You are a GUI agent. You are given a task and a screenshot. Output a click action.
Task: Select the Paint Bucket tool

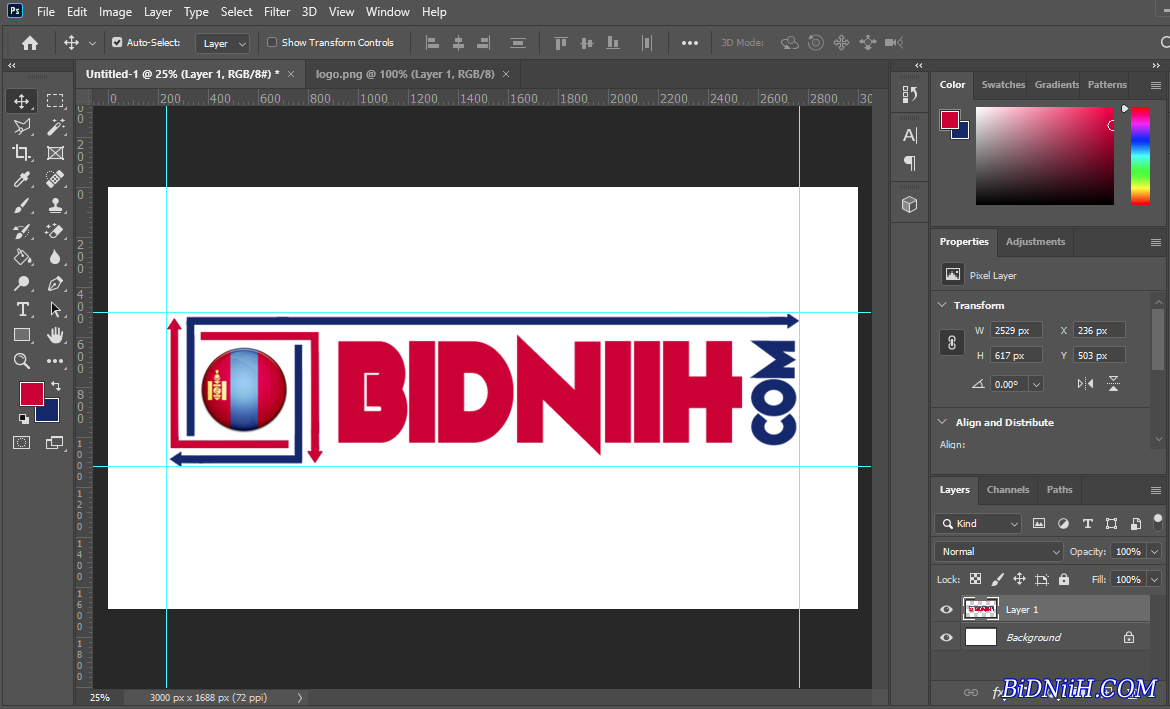[x=22, y=257]
